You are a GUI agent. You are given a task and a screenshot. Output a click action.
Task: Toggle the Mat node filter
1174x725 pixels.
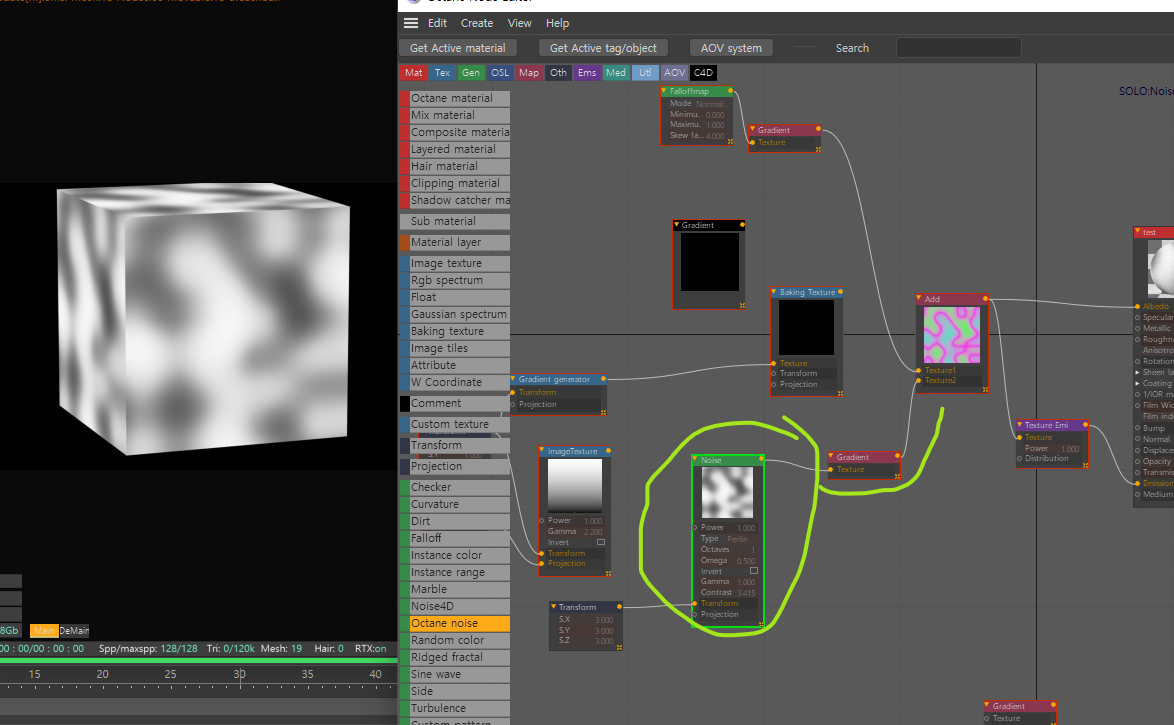pyautogui.click(x=414, y=73)
